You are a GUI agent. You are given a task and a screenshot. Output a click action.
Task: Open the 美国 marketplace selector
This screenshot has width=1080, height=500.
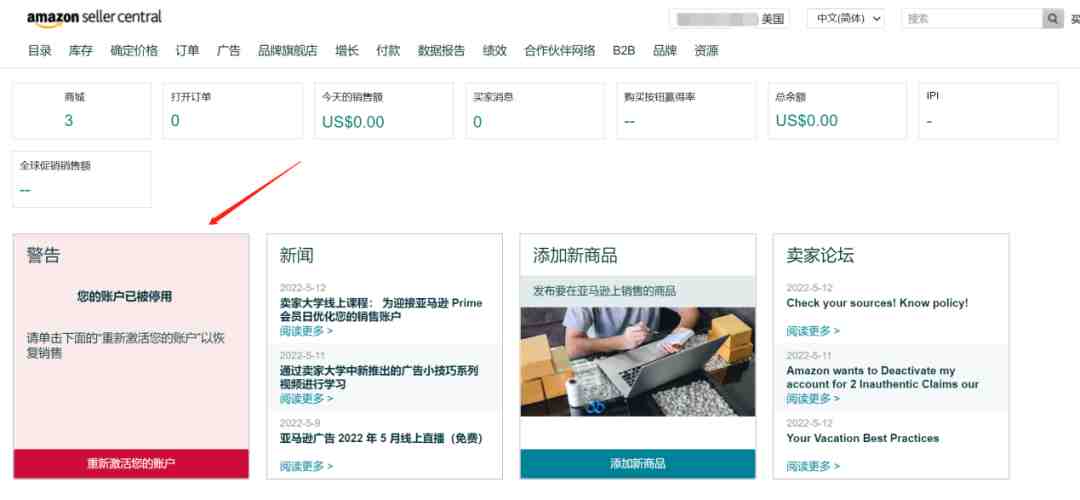point(730,19)
